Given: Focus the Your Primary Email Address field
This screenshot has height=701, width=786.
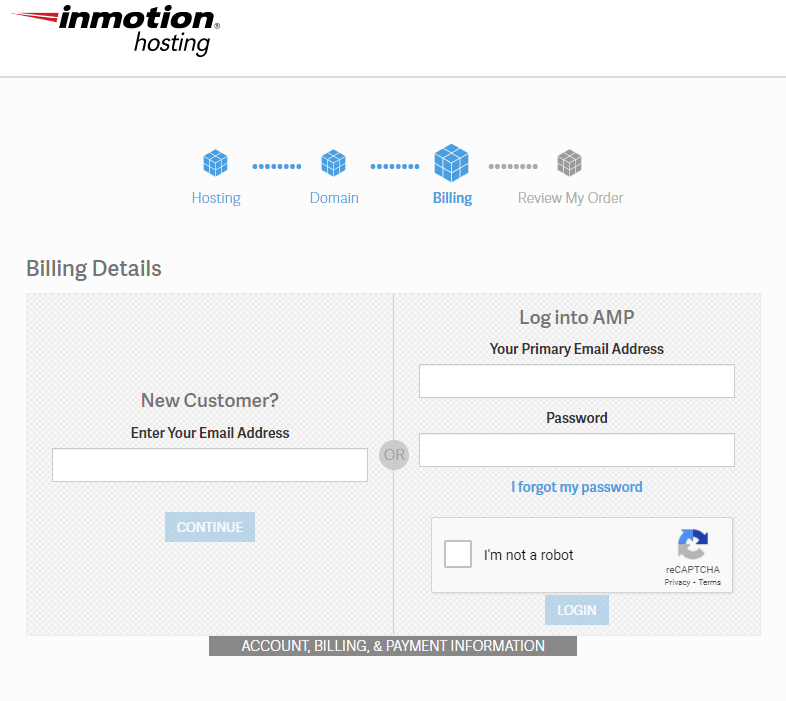Looking at the screenshot, I should [577, 381].
